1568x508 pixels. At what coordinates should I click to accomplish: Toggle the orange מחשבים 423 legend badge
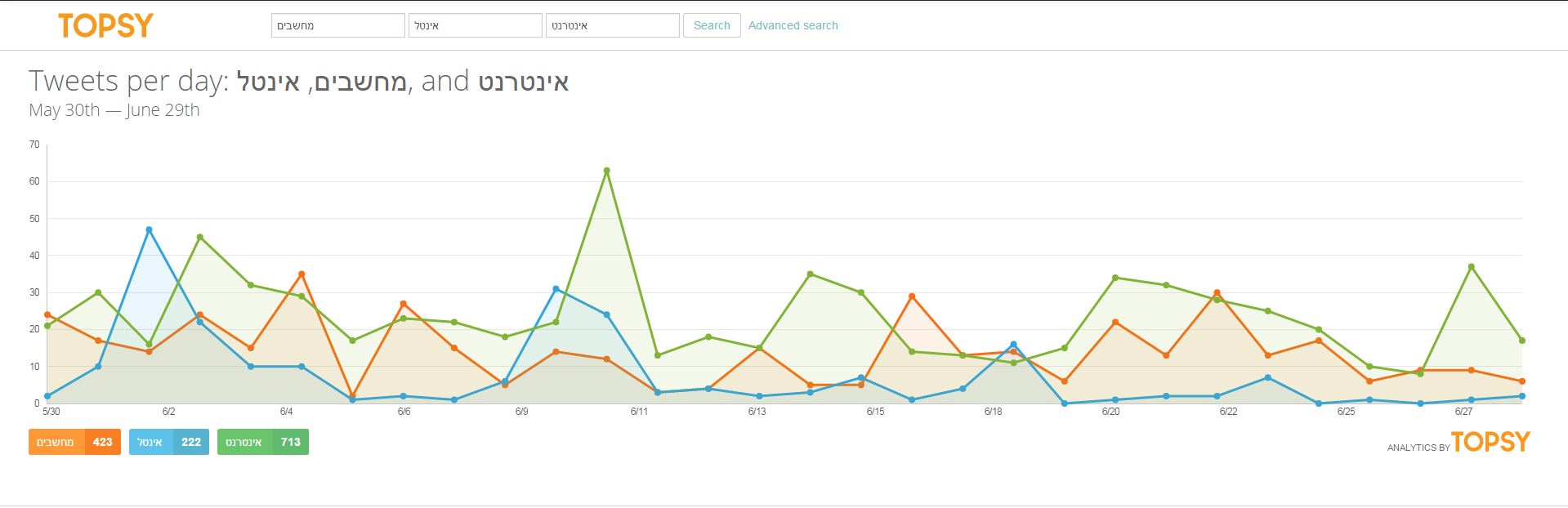point(74,442)
